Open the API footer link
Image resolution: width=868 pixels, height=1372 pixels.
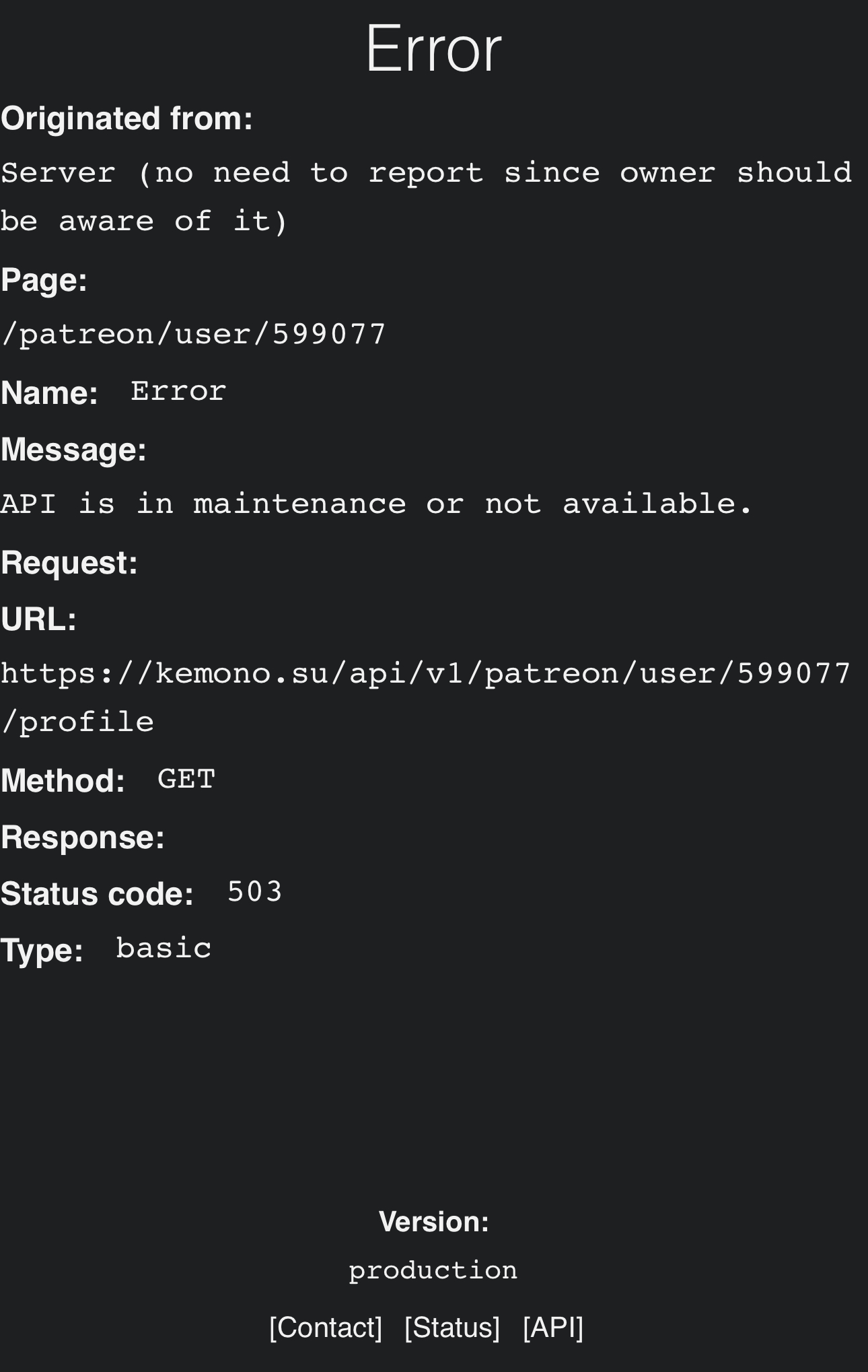[553, 1328]
